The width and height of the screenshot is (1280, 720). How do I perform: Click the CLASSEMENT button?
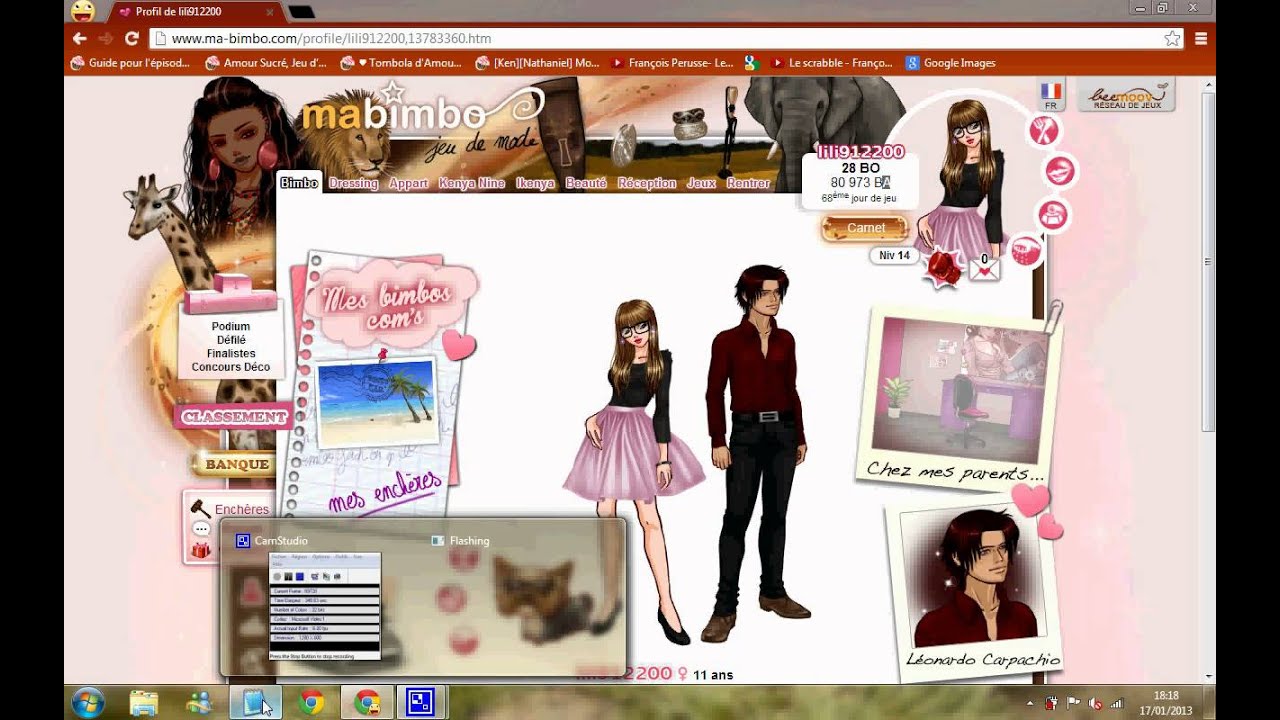coord(234,417)
